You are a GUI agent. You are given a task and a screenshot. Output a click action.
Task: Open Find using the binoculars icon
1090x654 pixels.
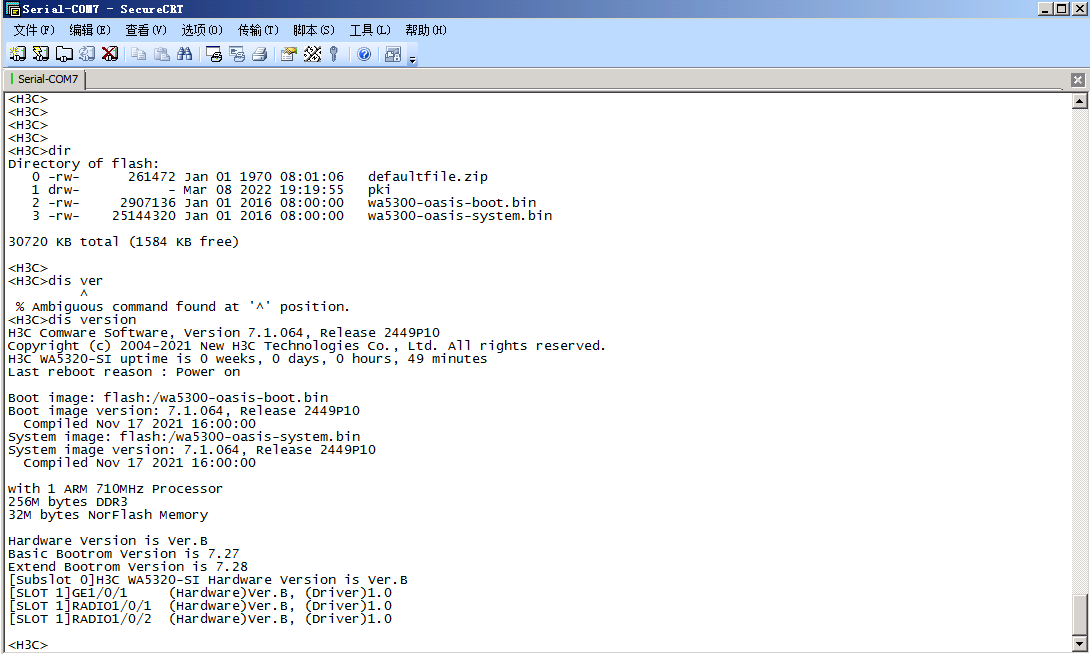185,54
